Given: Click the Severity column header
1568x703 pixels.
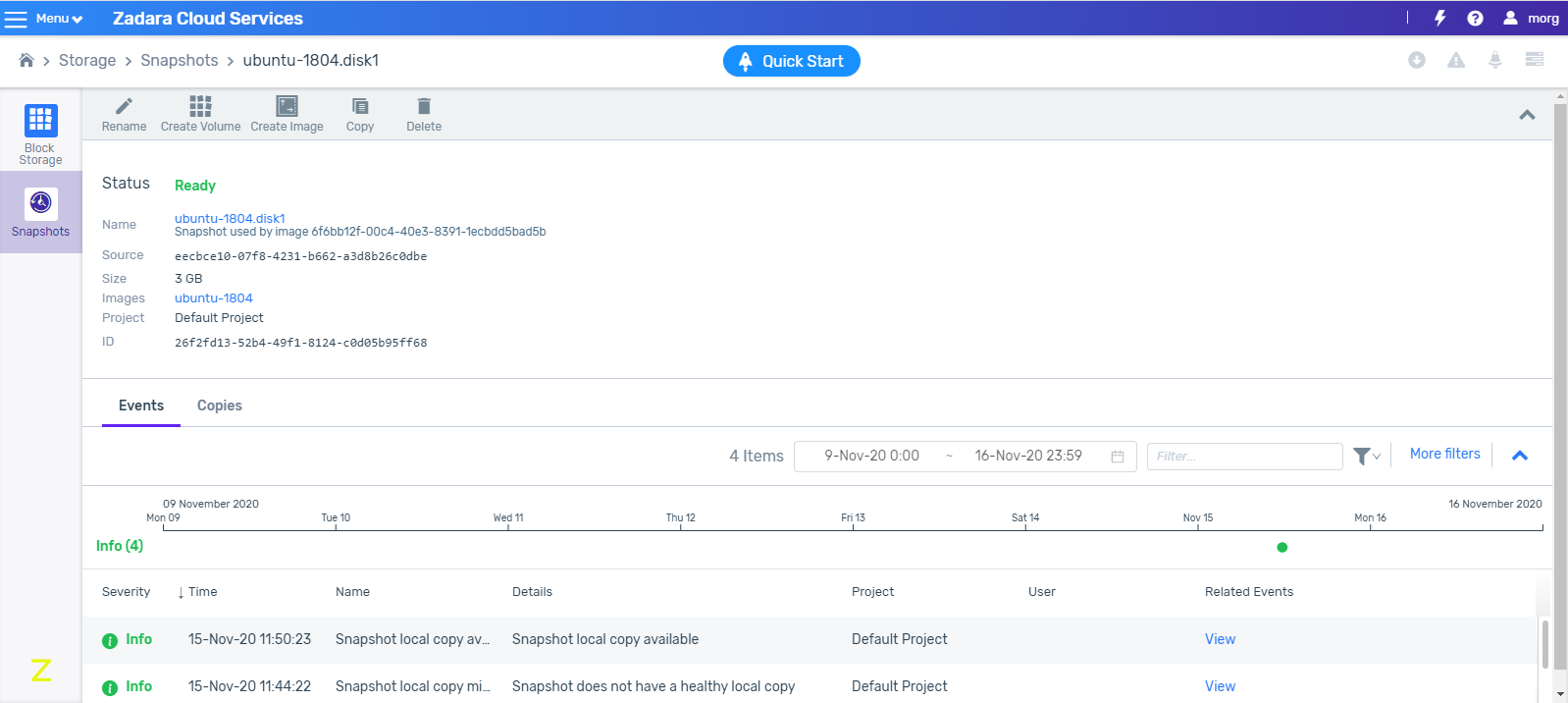Looking at the screenshot, I should 127,592.
